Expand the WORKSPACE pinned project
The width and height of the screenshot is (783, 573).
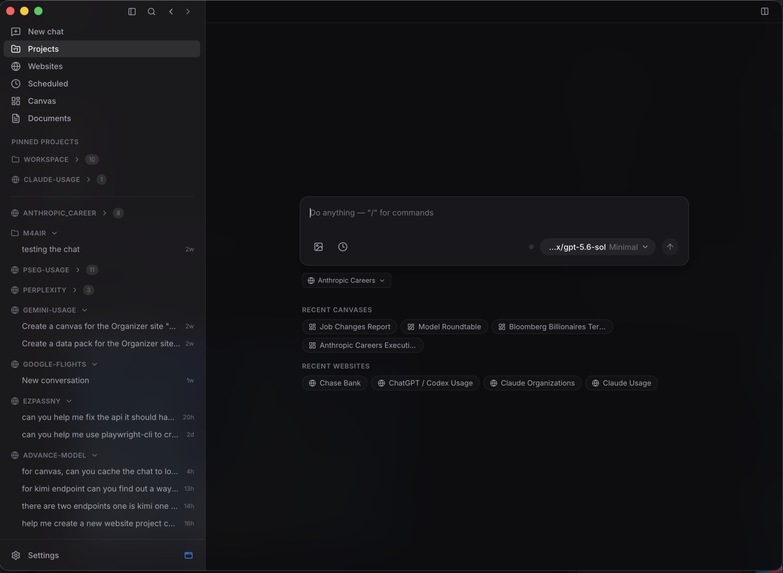pyautogui.click(x=77, y=159)
